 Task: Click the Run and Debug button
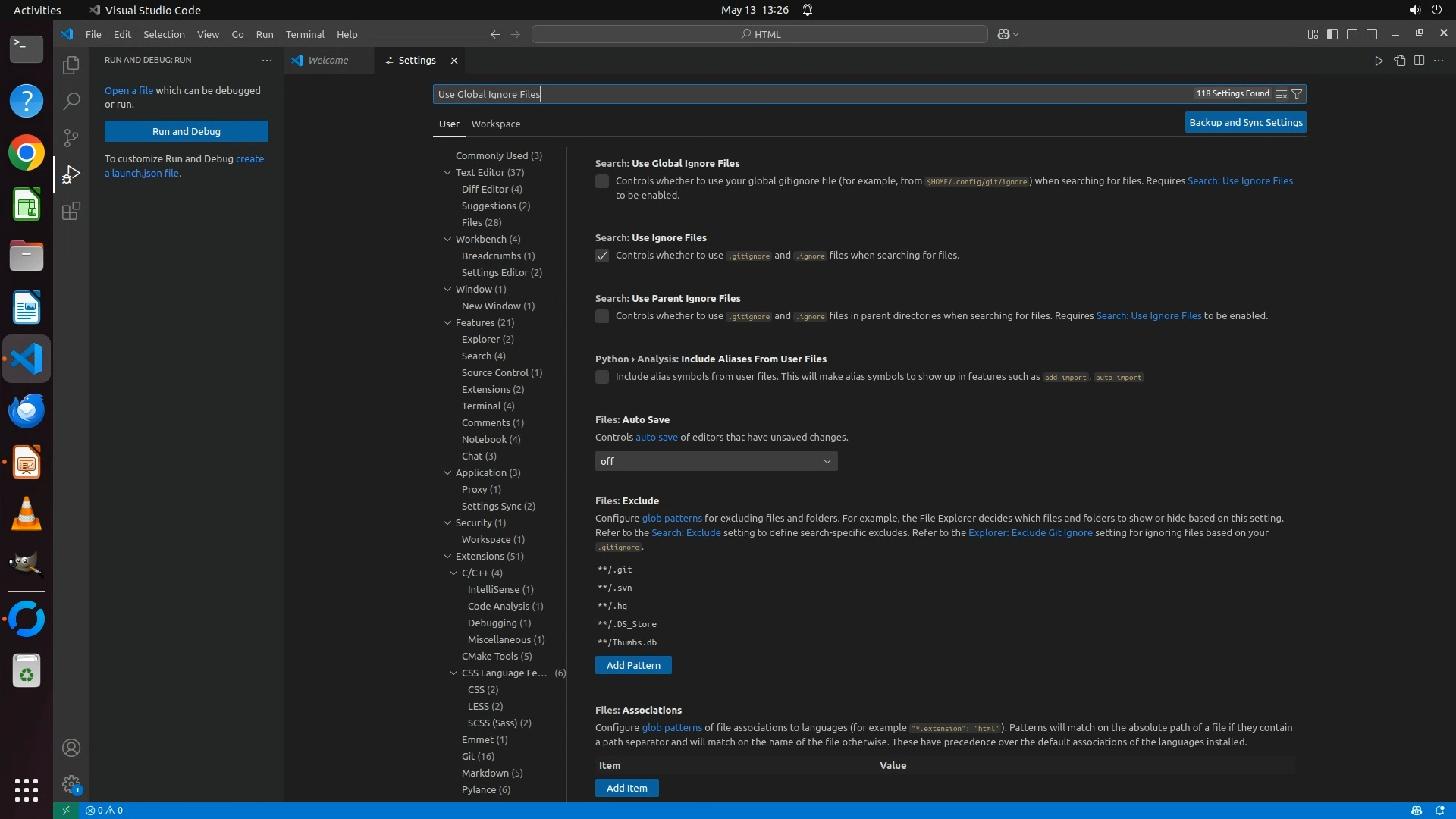tap(186, 131)
